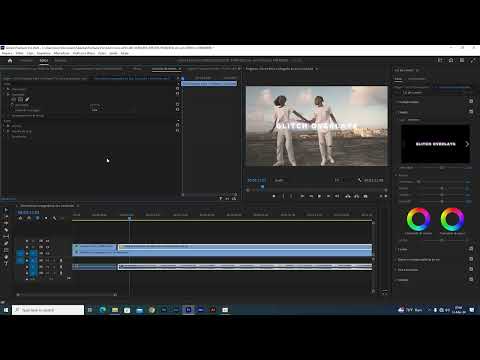This screenshot has height=360, width=480.
Task: Use the free draw bezier mask tool
Action: coord(27,99)
